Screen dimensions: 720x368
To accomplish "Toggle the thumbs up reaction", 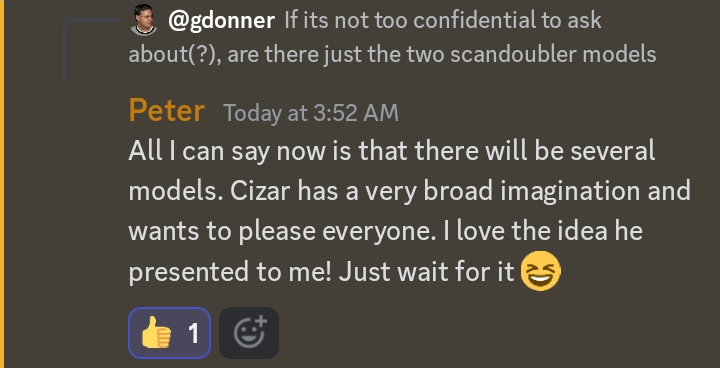I will [x=169, y=333].
